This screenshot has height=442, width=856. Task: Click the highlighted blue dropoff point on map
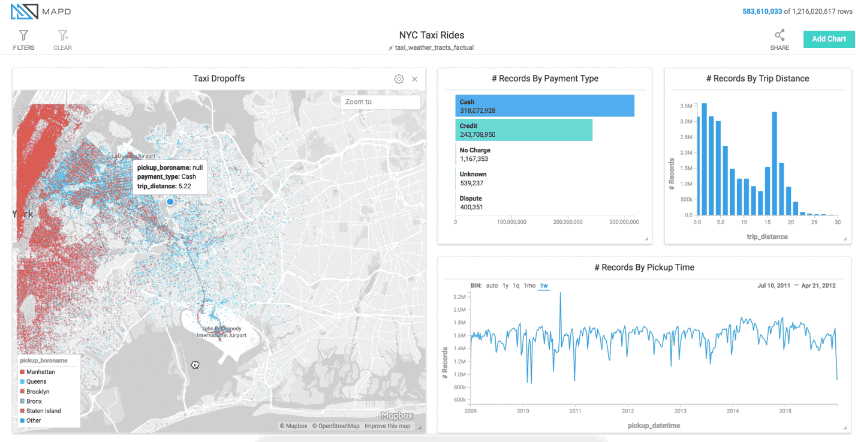pyautogui.click(x=170, y=202)
